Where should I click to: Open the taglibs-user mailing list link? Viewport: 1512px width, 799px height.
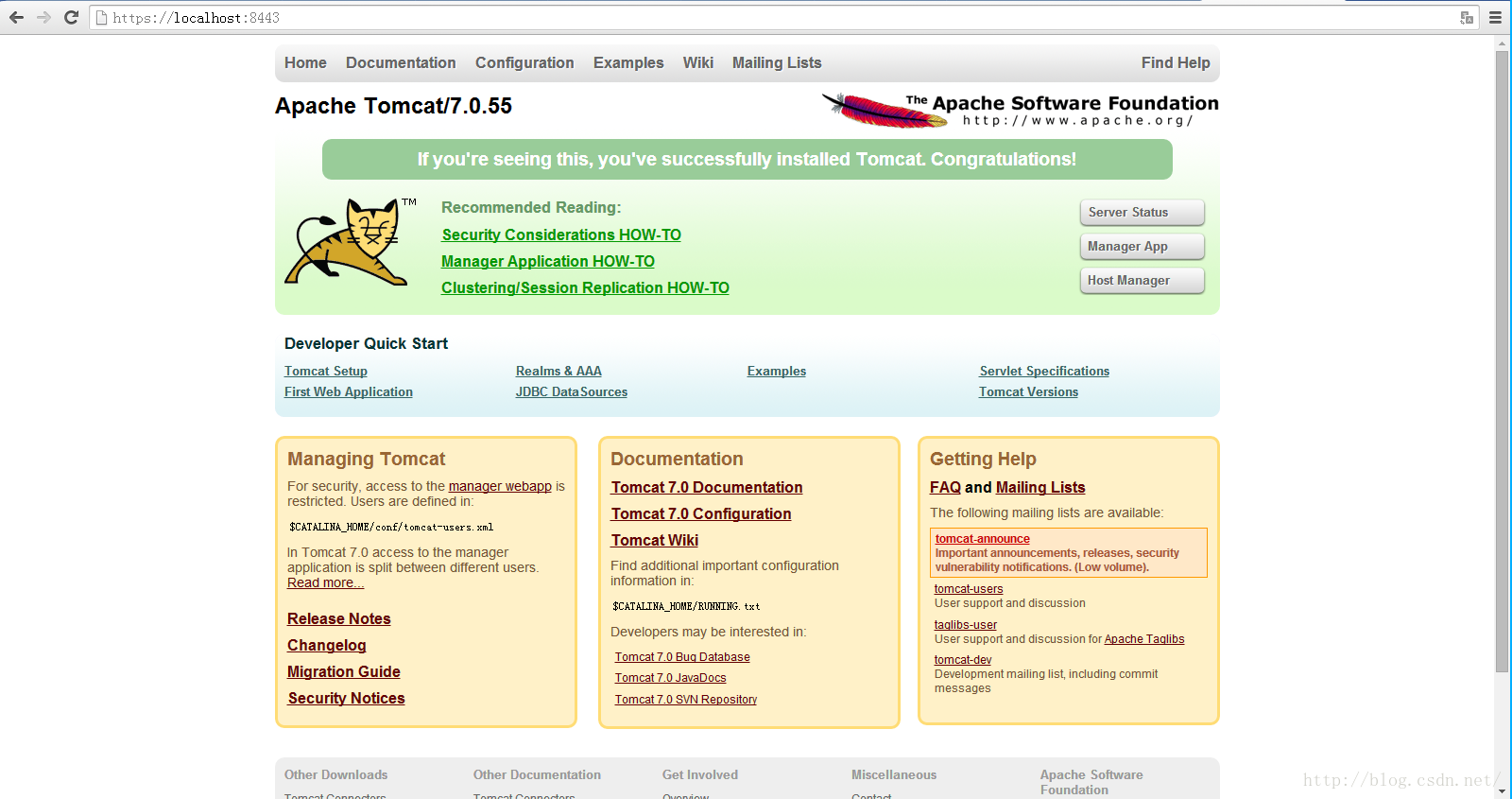(x=966, y=624)
